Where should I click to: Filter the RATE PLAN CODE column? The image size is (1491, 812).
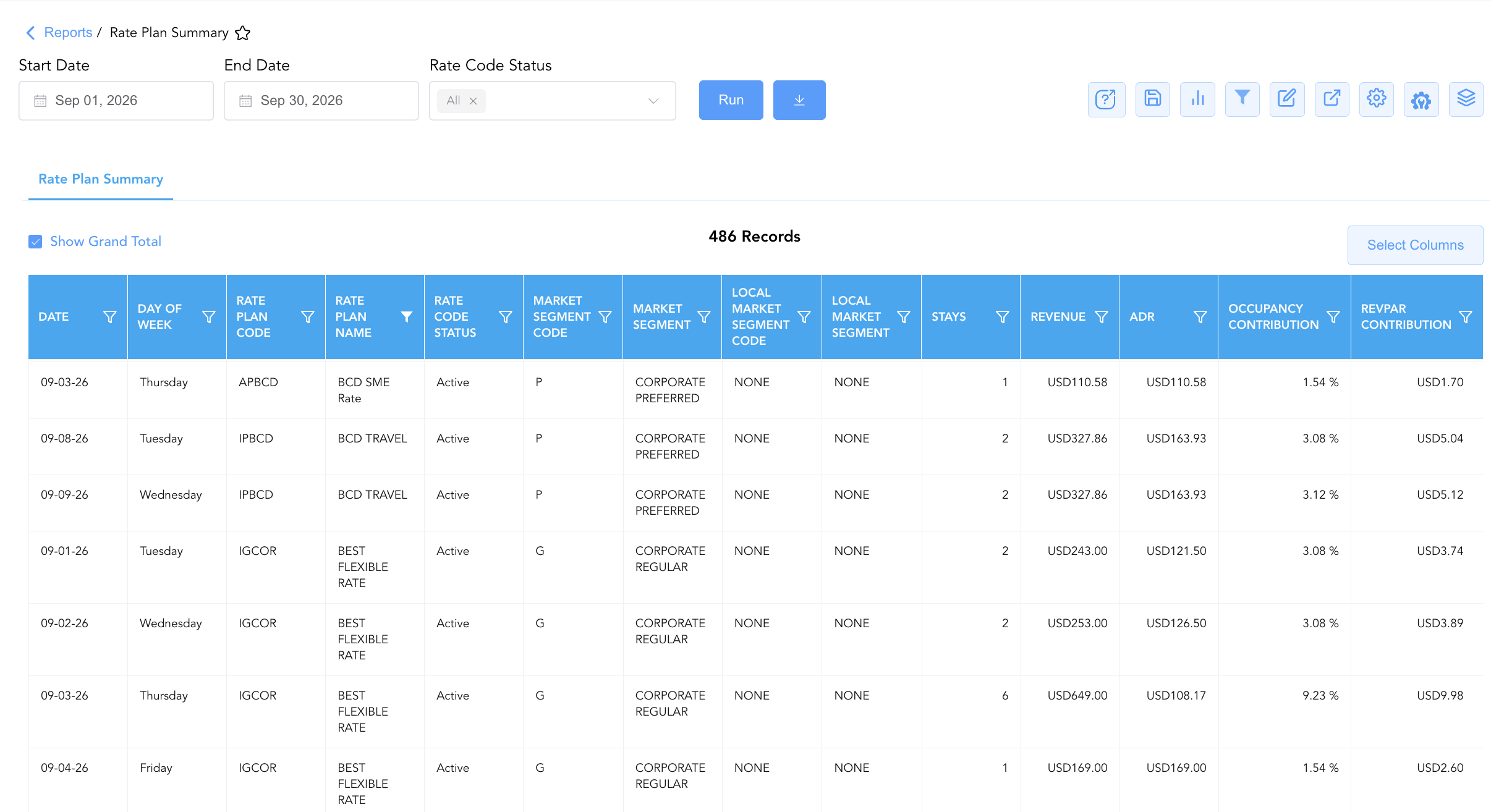[308, 317]
